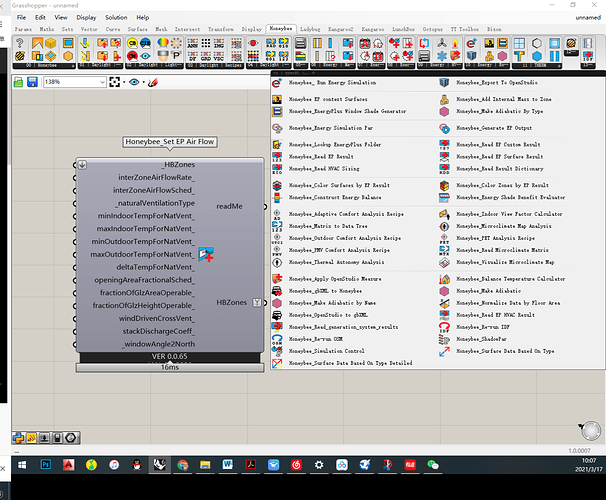Switch to the Kangaroo2 tab
The width and height of the screenshot is (606, 500).
click(x=340, y=29)
